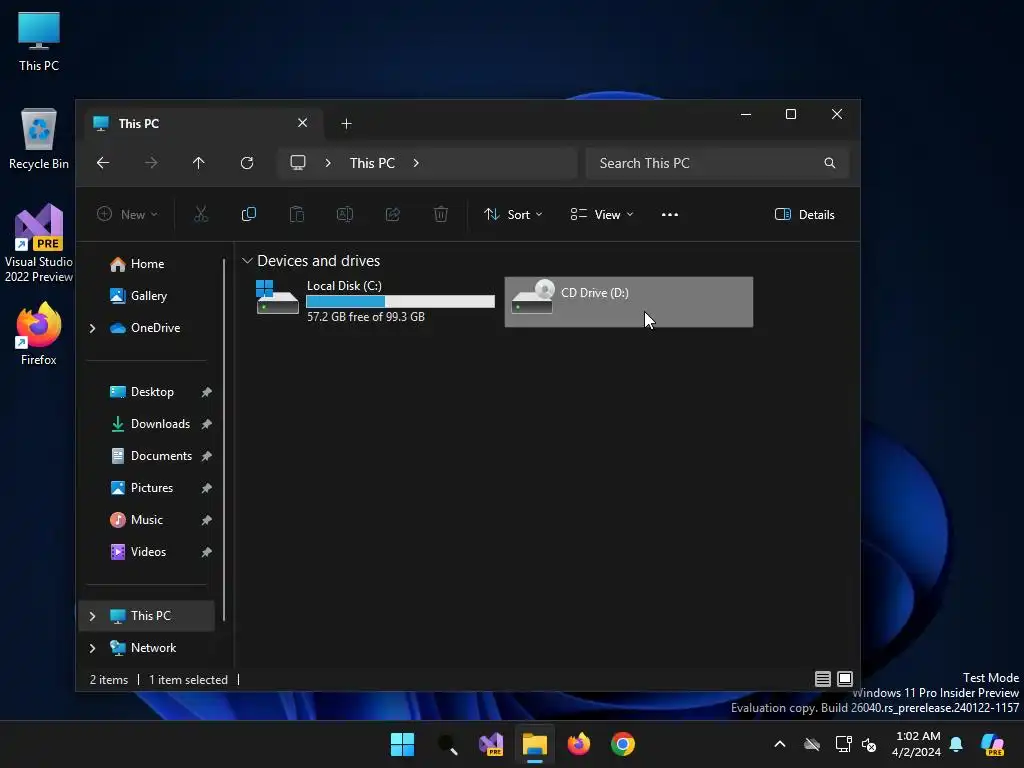Click the Cut scissors icon

[200, 214]
